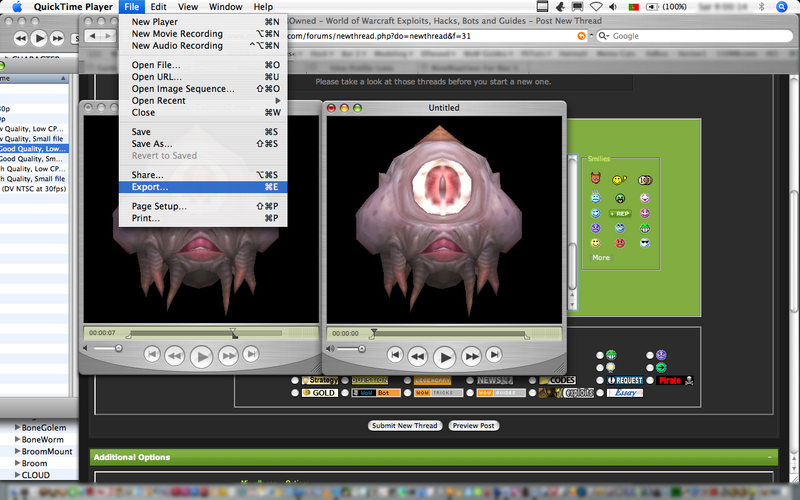Mute audio in Untitled movie window
The image size is (800, 500).
click(x=331, y=349)
